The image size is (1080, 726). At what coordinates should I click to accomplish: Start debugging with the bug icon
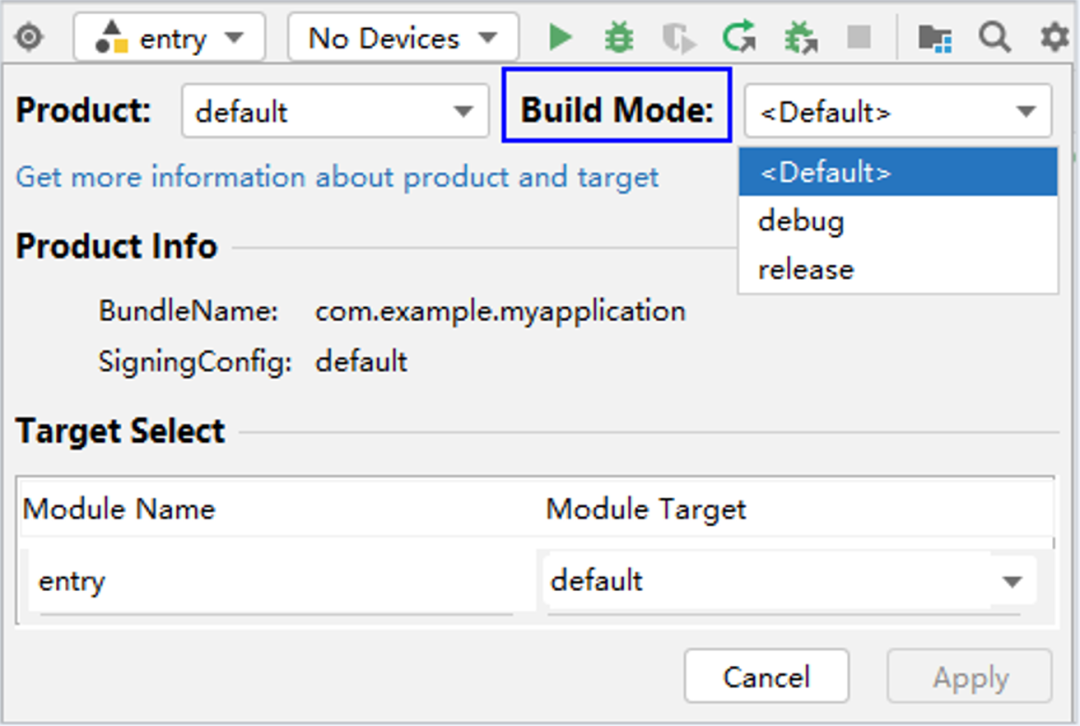[620, 38]
